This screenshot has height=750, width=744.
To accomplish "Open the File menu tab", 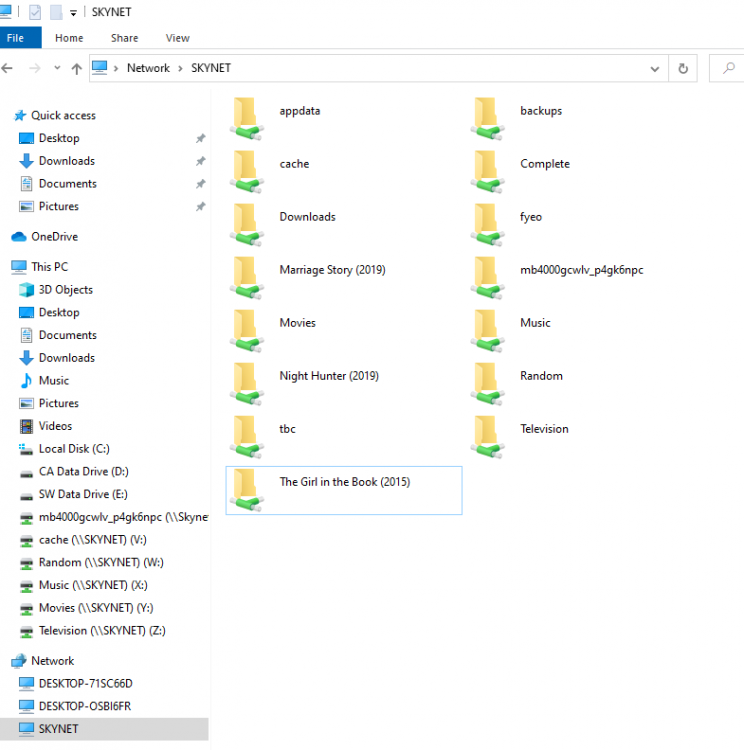I will click(21, 38).
